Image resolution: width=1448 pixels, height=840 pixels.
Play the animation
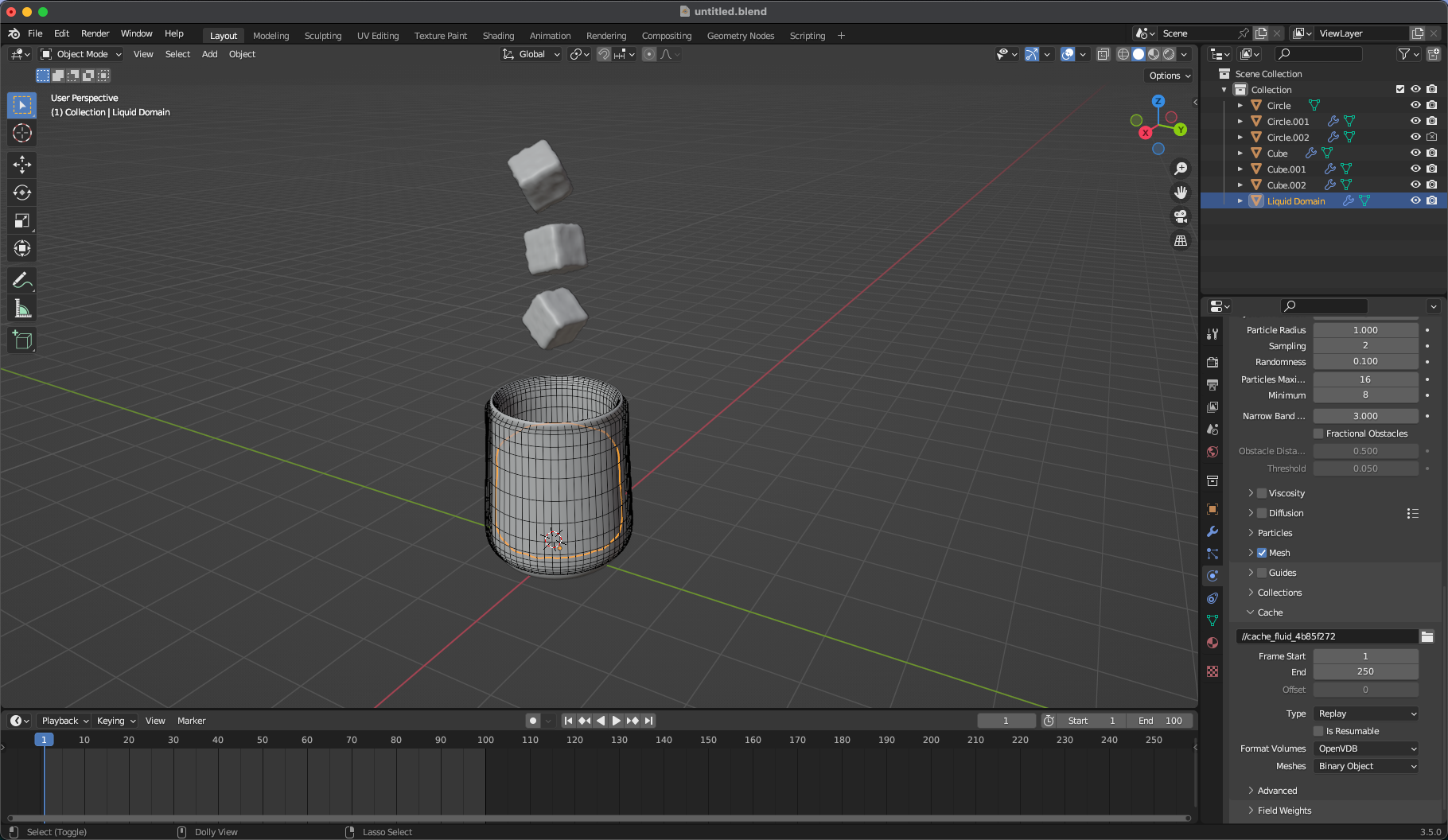coord(616,721)
